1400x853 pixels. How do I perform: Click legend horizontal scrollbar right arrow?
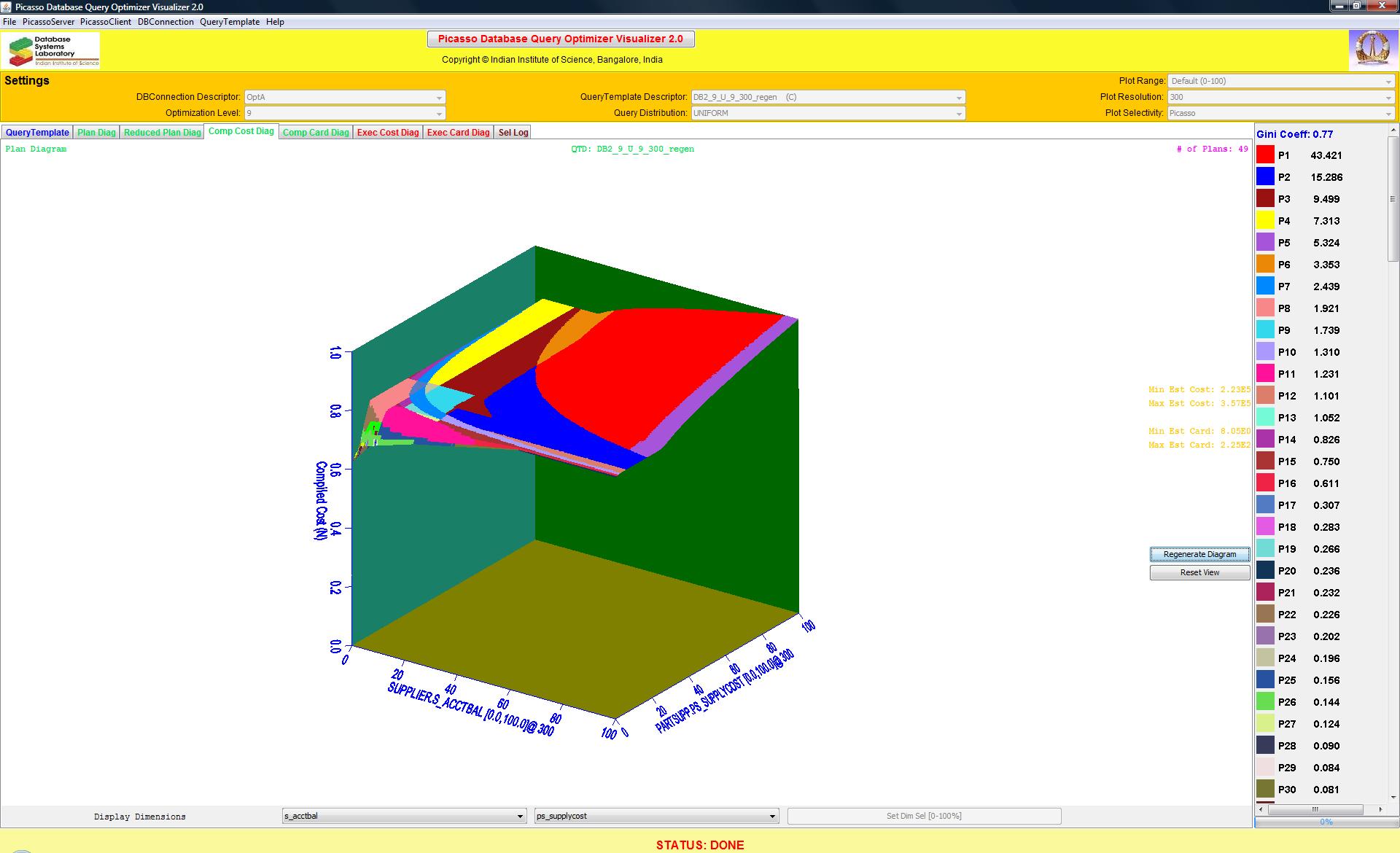(x=1380, y=809)
